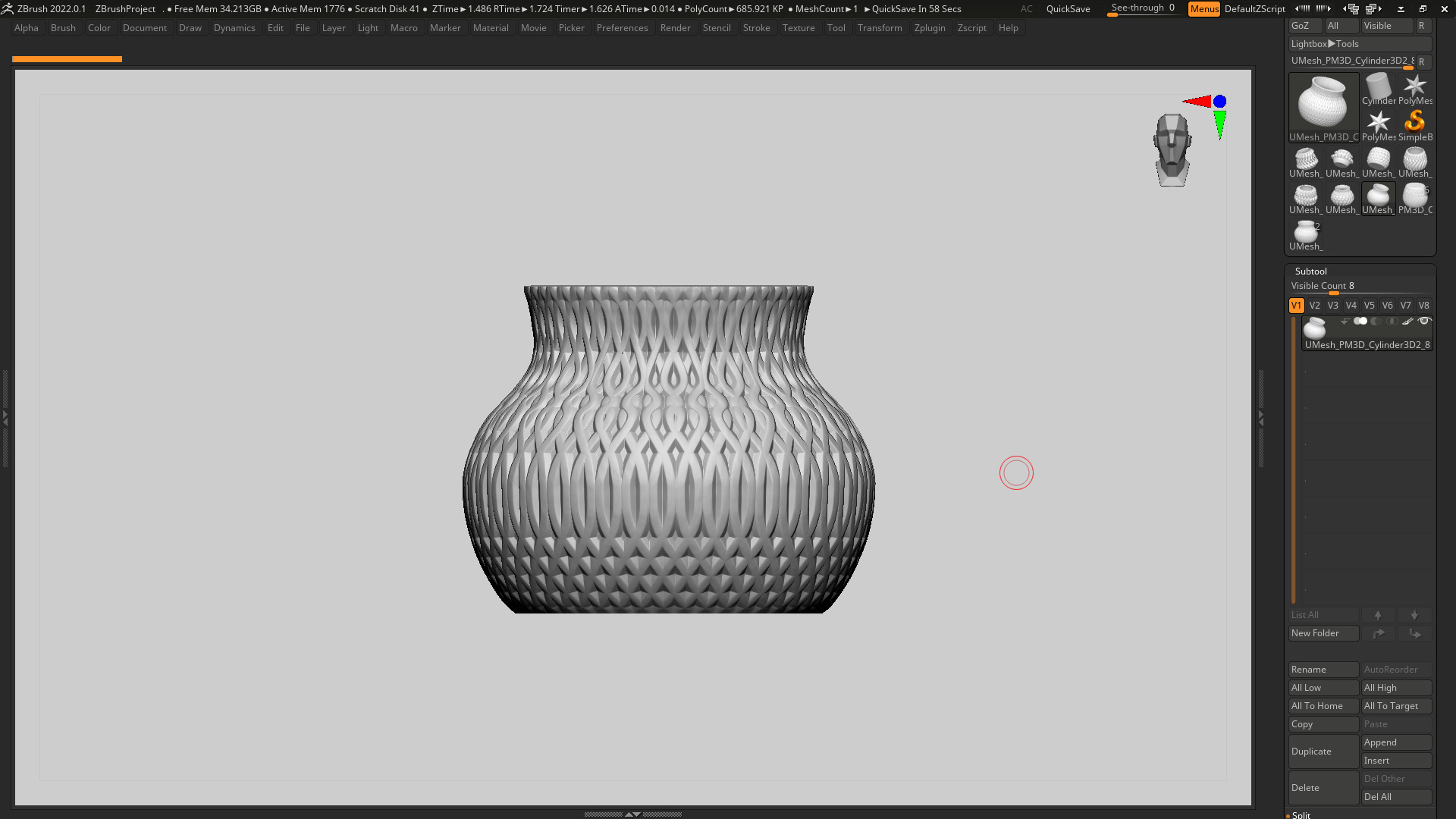Viewport: 1456px width, 819px height.
Task: Select the SimpleBrush tool icon
Action: pyautogui.click(x=1415, y=126)
